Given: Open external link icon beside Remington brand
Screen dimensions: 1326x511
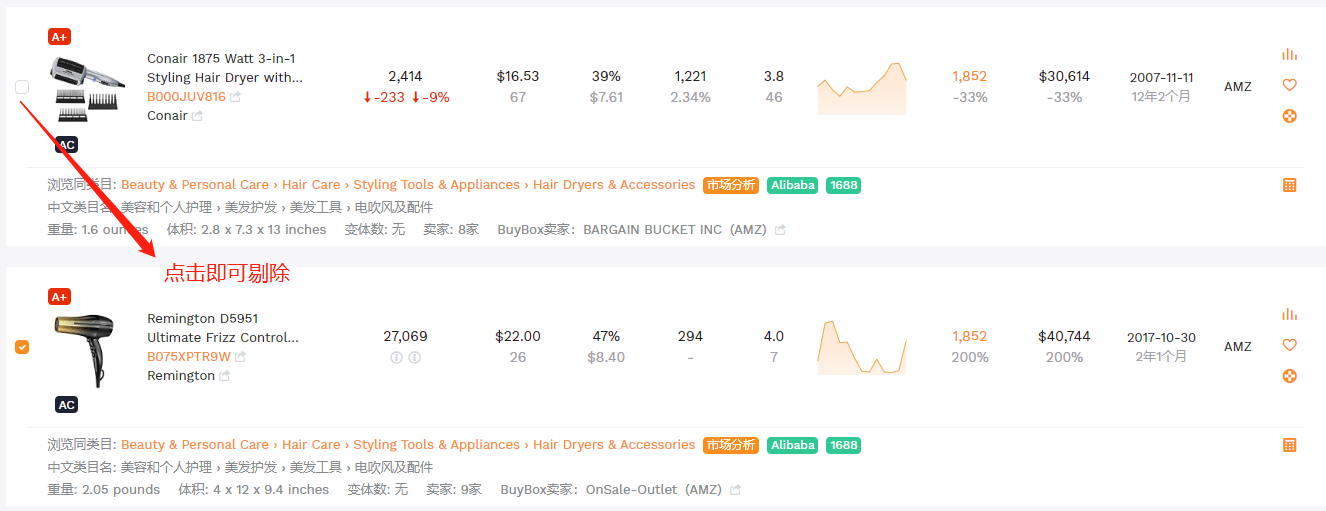Looking at the screenshot, I should click(224, 376).
